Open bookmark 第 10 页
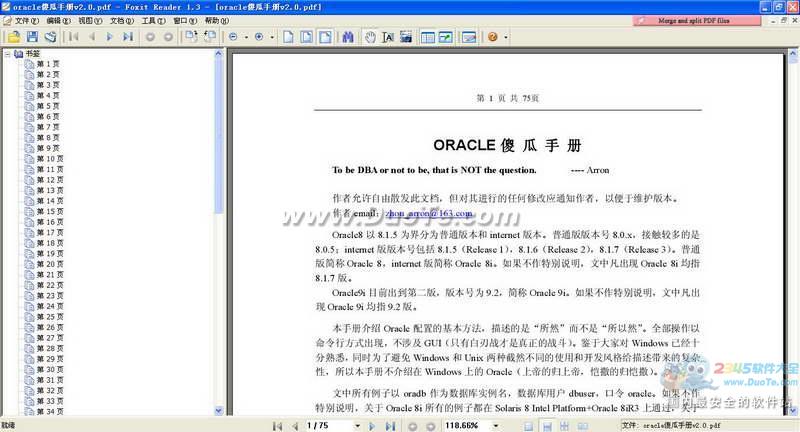The width and height of the screenshot is (800, 432). [49, 159]
